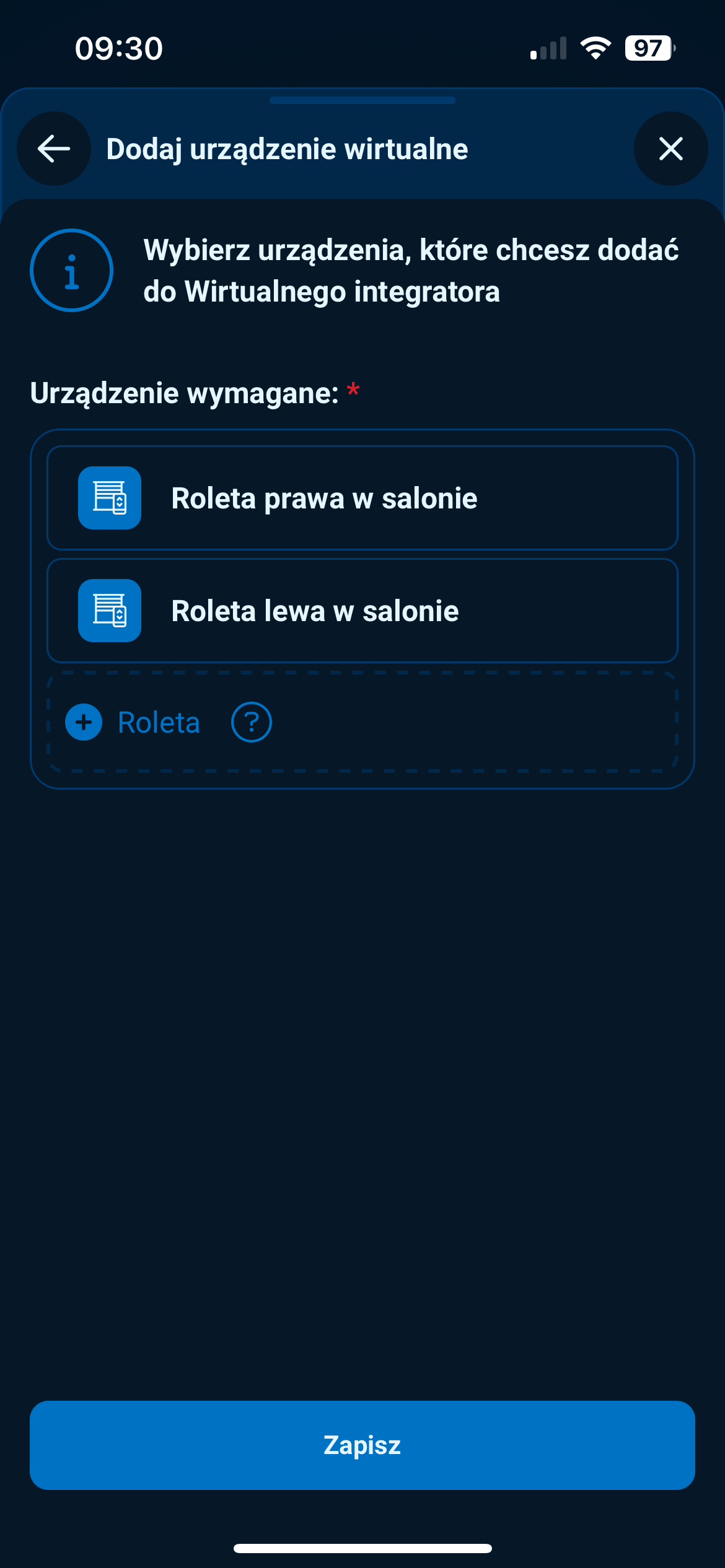Screen dimensions: 725x1568
Task: Click blind icon beside Roleta prawa w salonie
Action: click(x=110, y=498)
